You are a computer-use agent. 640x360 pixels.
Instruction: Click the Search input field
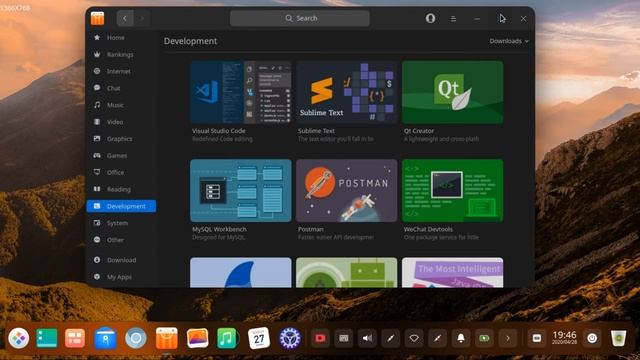[300, 18]
